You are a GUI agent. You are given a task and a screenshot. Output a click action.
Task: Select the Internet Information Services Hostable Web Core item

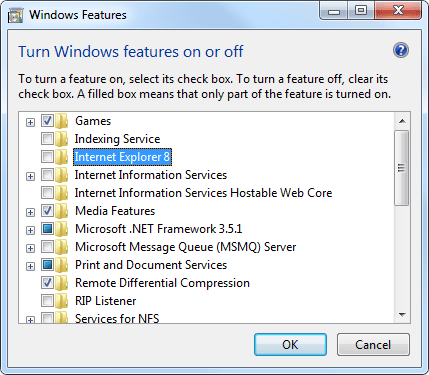click(x=203, y=193)
